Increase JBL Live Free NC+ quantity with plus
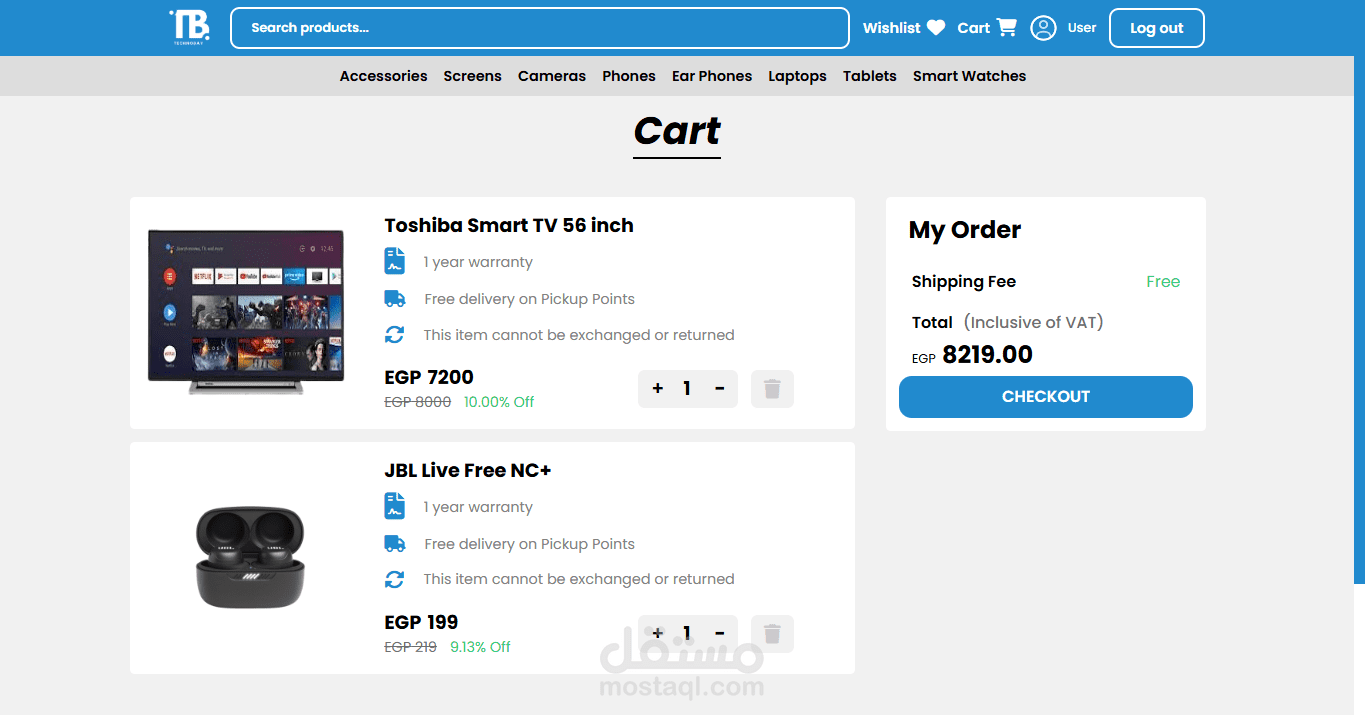Viewport: 1365px width, 715px height. pos(657,633)
